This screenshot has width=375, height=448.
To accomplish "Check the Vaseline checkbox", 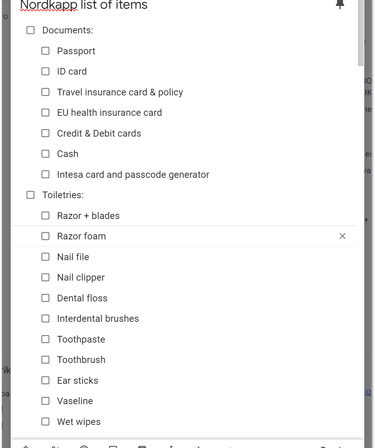I will 45,401.
